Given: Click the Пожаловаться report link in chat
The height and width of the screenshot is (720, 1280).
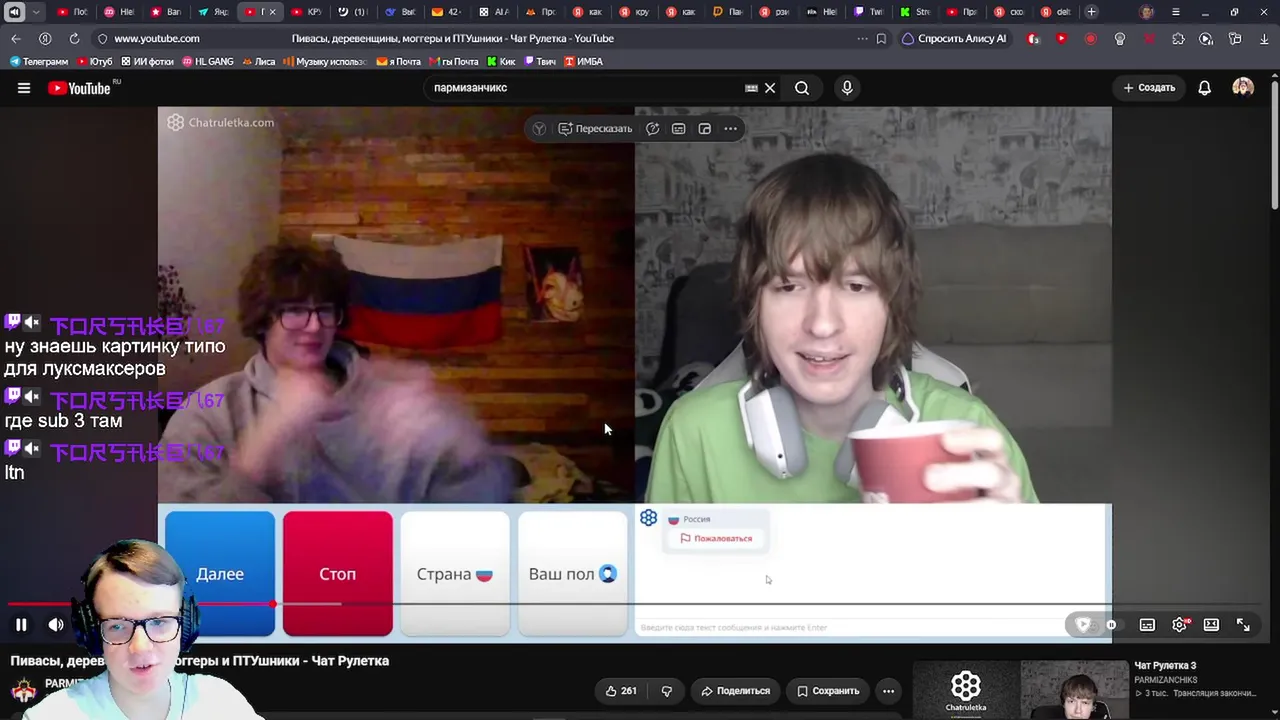Looking at the screenshot, I should (x=716, y=539).
